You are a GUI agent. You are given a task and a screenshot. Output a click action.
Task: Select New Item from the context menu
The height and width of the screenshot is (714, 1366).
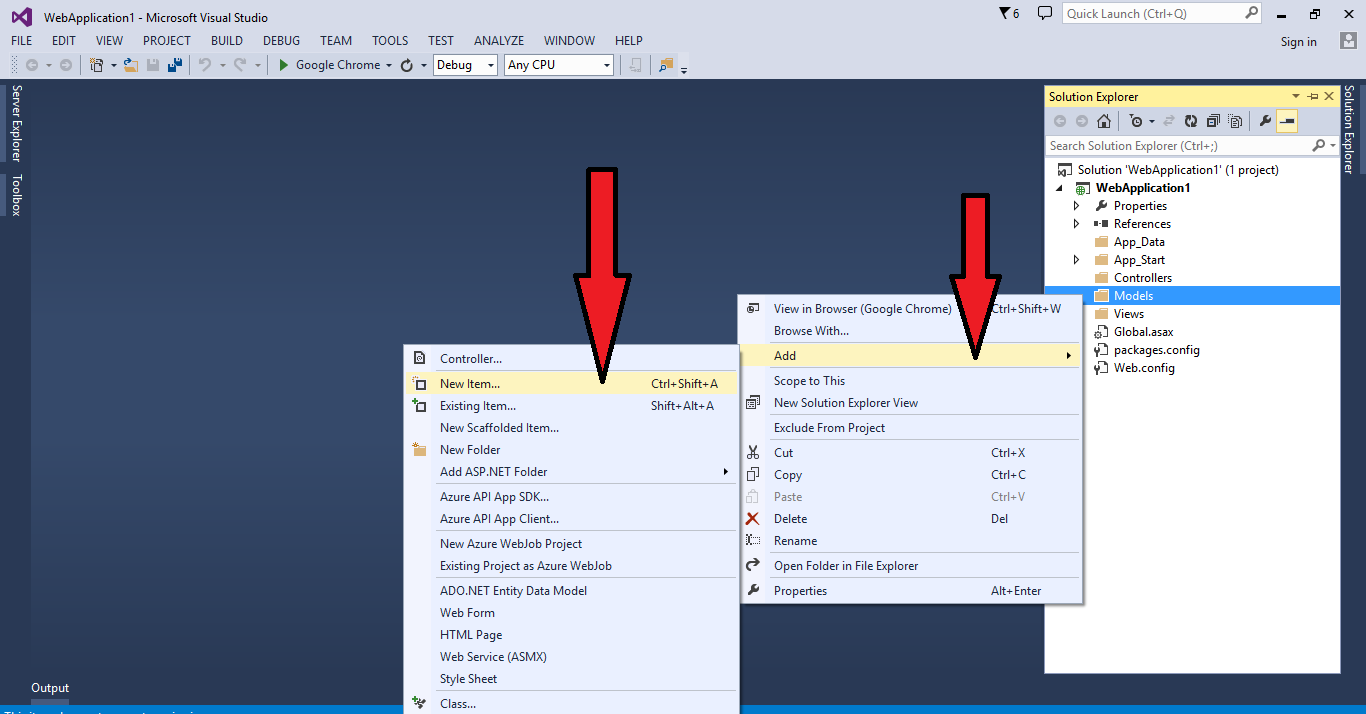[x=470, y=383]
